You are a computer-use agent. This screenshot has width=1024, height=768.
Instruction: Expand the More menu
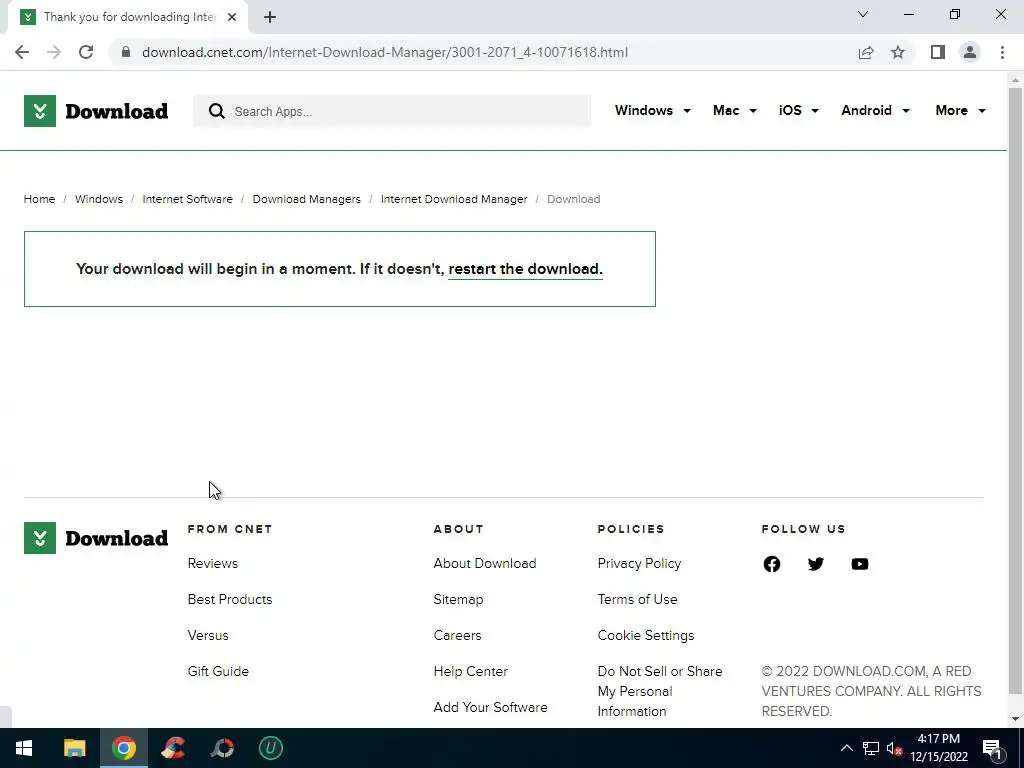960,110
